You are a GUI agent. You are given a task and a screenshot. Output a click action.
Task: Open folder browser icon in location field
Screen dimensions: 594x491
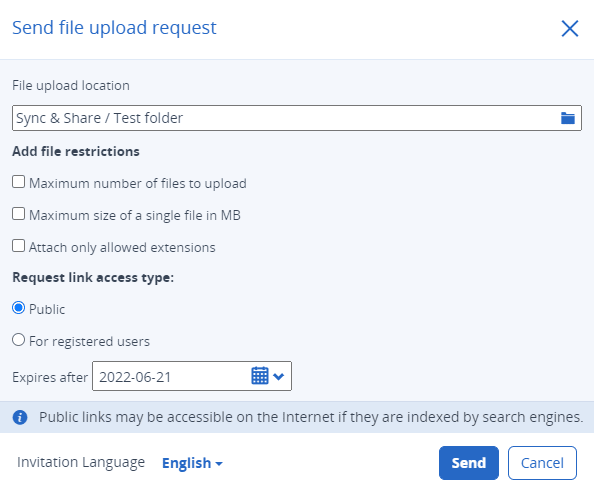coord(567,118)
